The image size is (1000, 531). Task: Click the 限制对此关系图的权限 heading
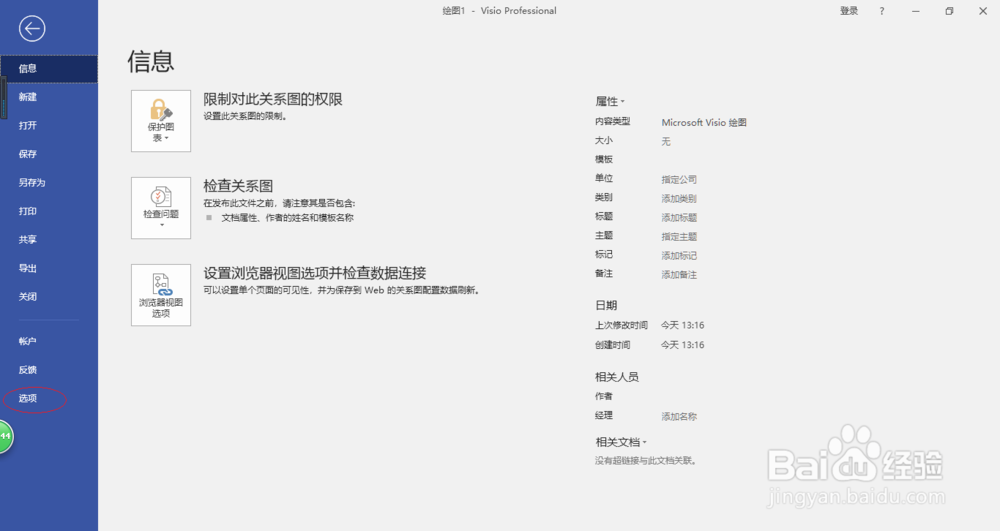(x=273, y=99)
